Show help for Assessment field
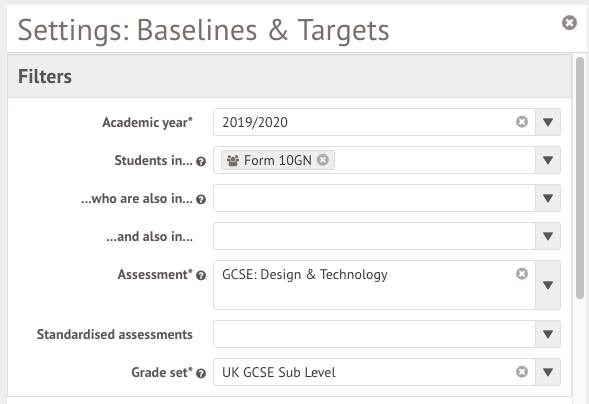This screenshot has width=589, height=404. [x=201, y=276]
